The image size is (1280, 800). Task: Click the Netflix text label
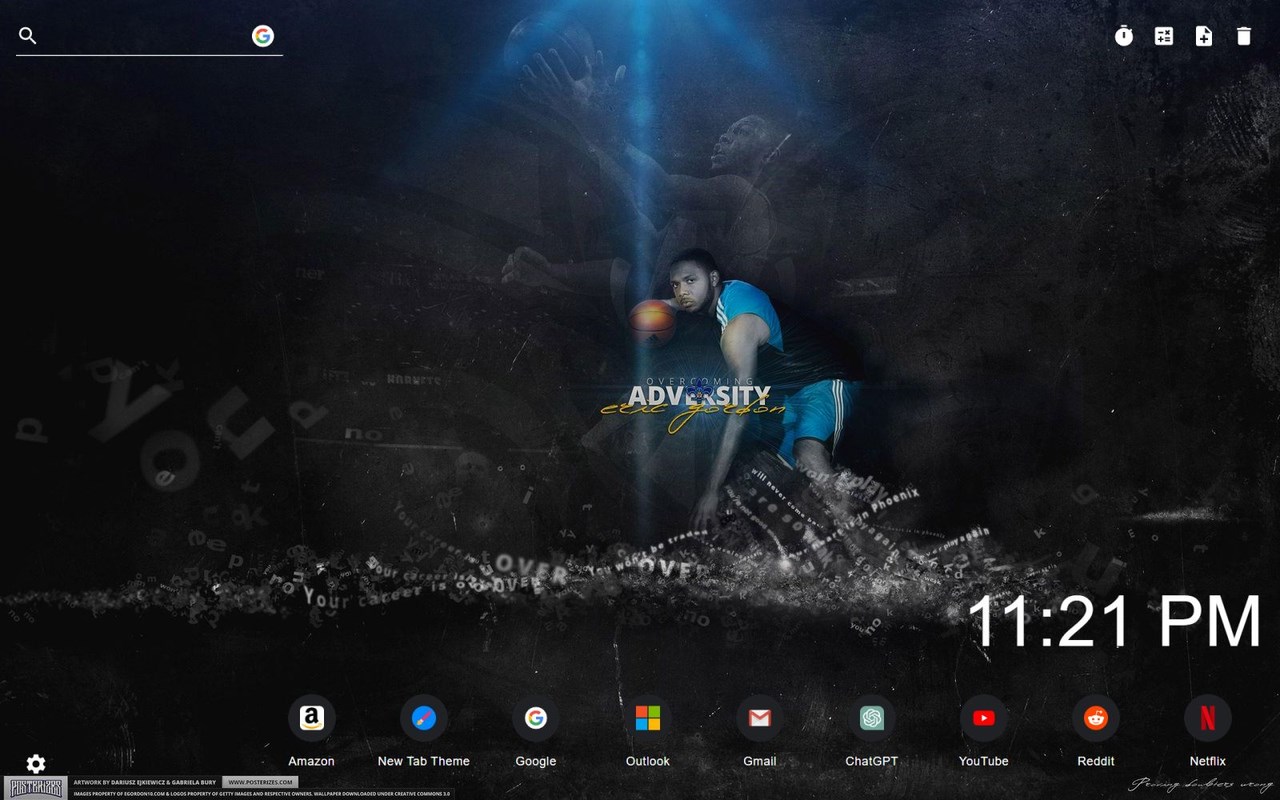click(x=1208, y=761)
